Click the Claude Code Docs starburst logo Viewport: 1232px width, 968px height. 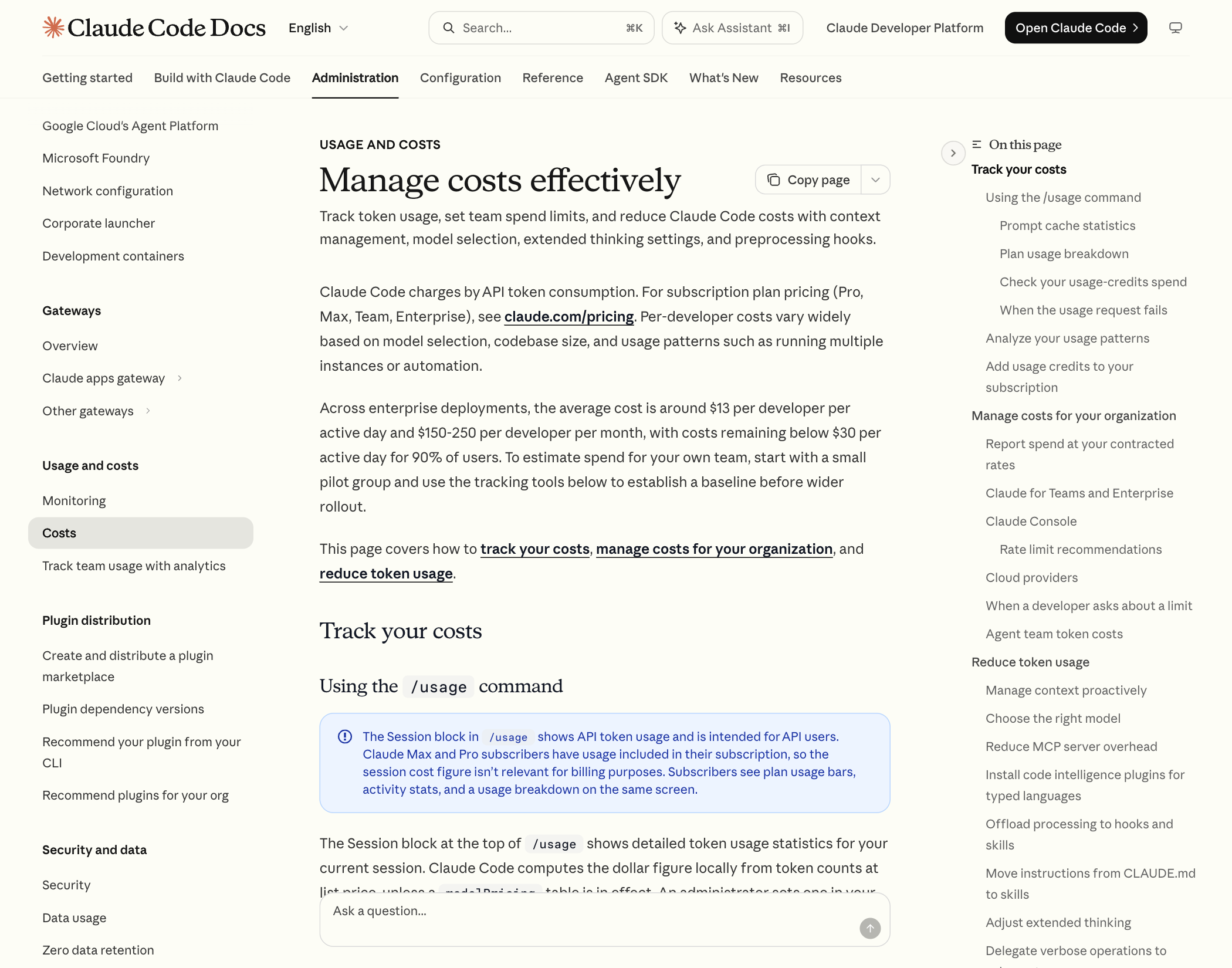[x=53, y=28]
